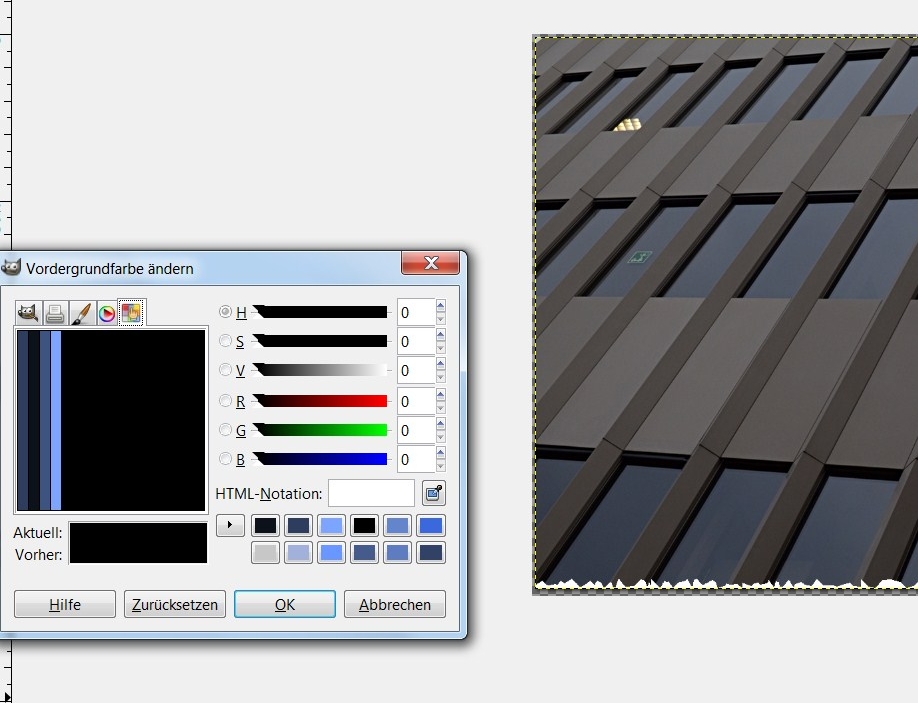The height and width of the screenshot is (703, 918).
Task: Click the current color preview (Aktuell)
Action: 138,533
